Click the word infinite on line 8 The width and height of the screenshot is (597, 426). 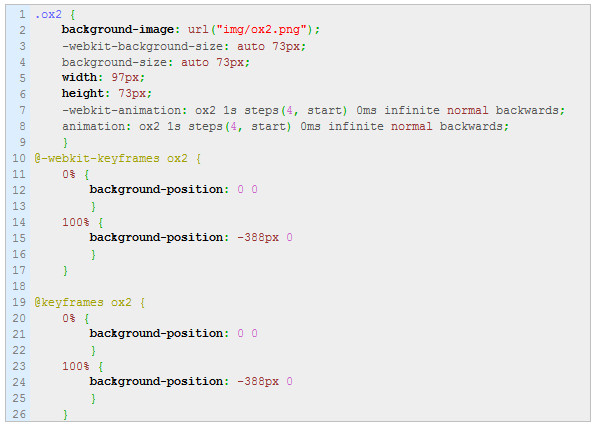coord(356,126)
